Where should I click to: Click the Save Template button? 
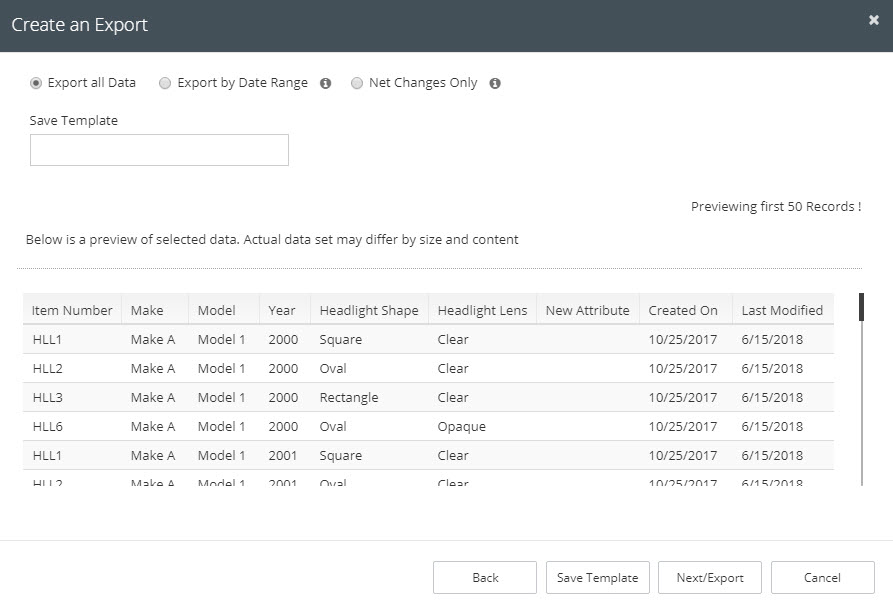597,577
